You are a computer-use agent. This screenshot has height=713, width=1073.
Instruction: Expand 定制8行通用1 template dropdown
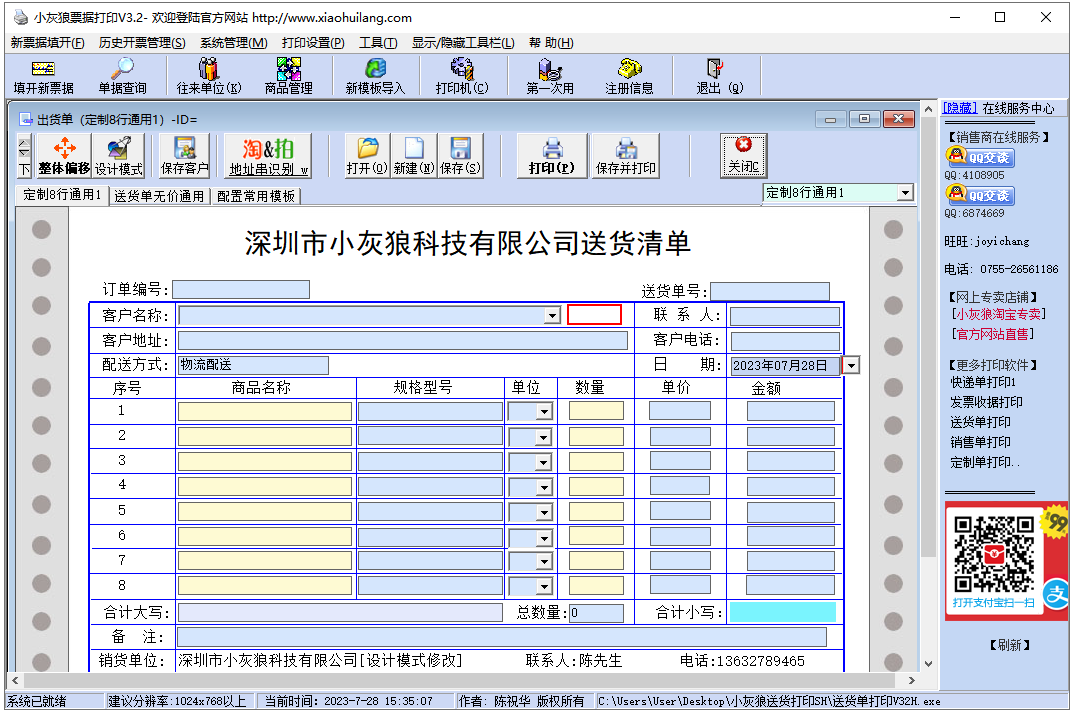[x=905, y=193]
